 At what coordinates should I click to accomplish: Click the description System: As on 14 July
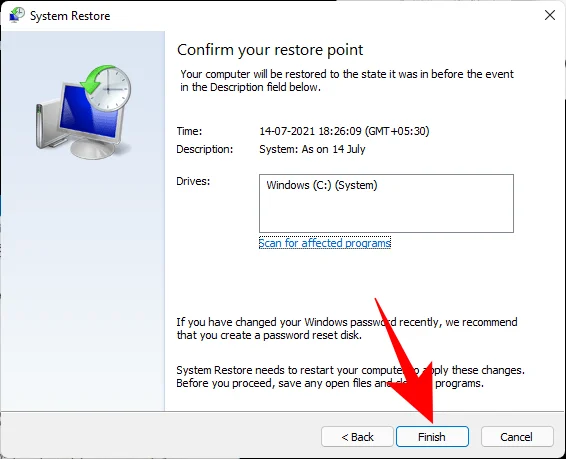[x=312, y=149]
